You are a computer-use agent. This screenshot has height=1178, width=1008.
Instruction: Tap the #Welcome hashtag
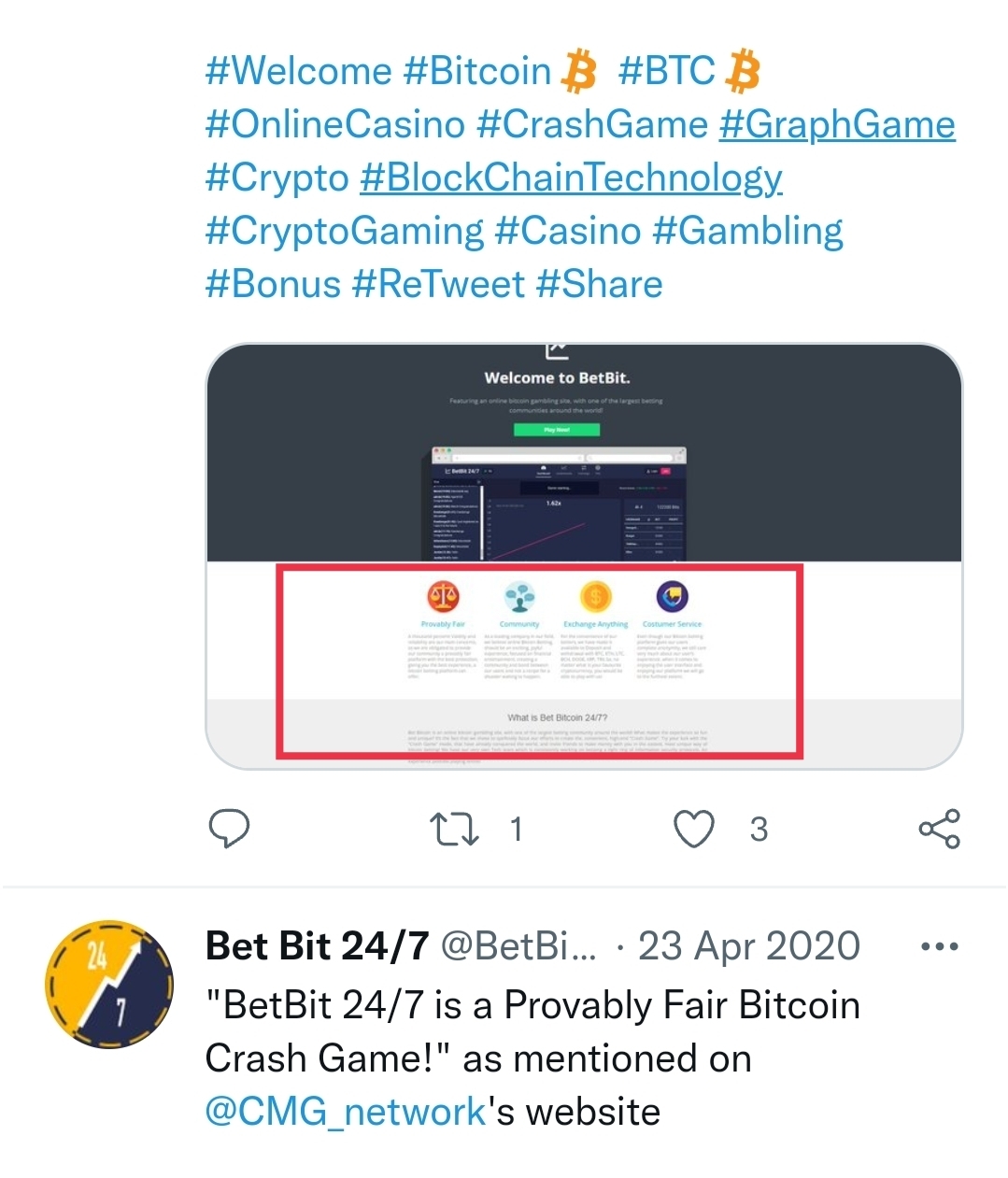[x=299, y=71]
